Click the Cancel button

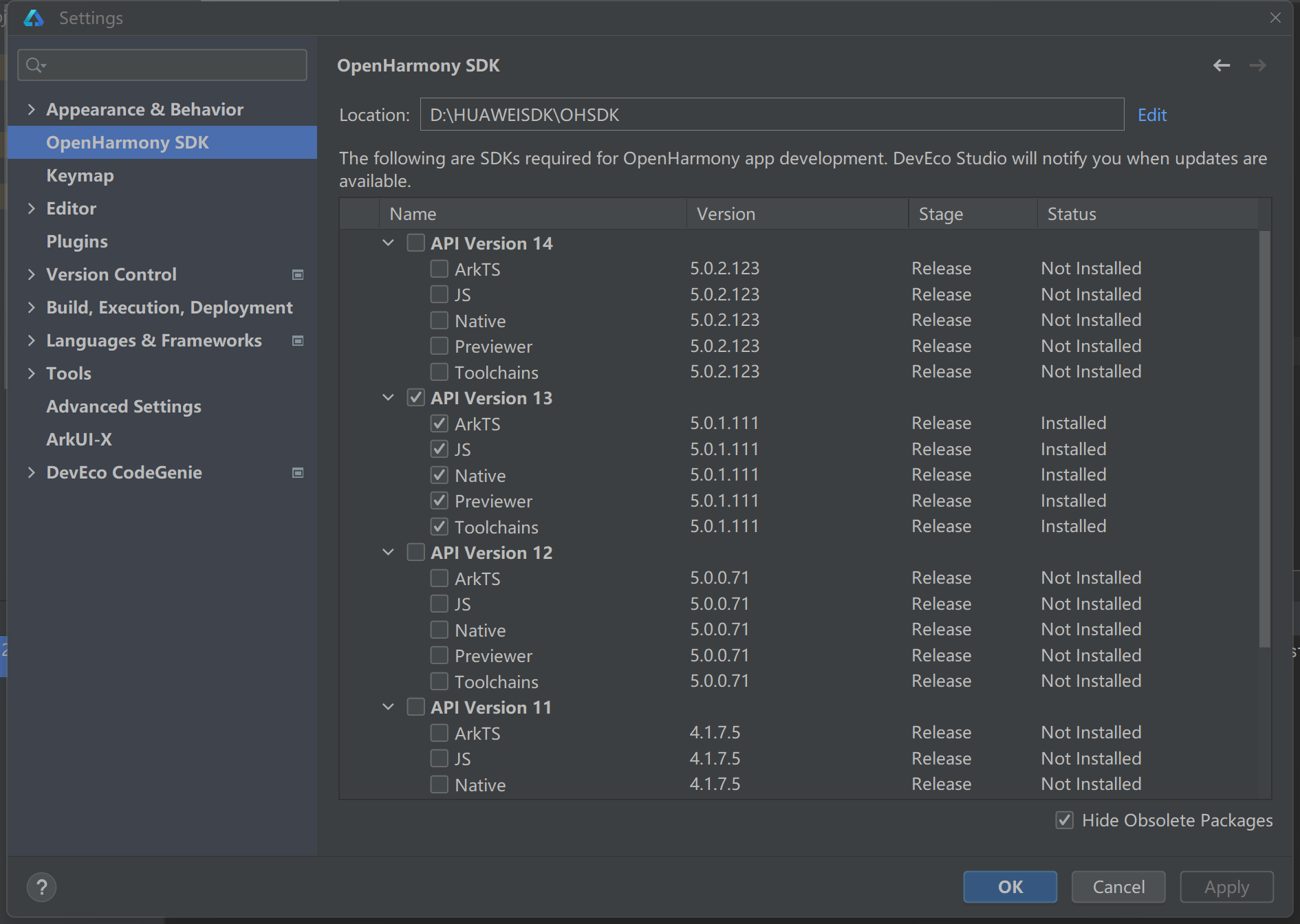(x=1118, y=887)
